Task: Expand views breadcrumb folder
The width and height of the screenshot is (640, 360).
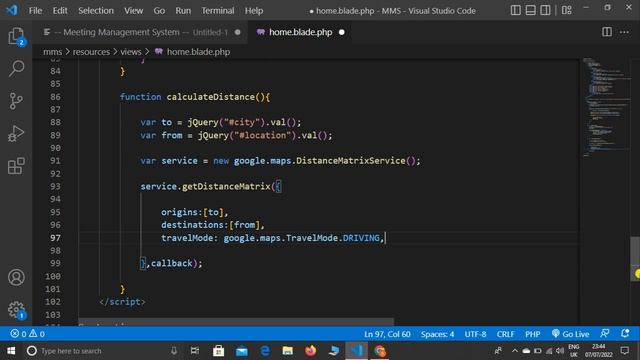Action: (131, 52)
